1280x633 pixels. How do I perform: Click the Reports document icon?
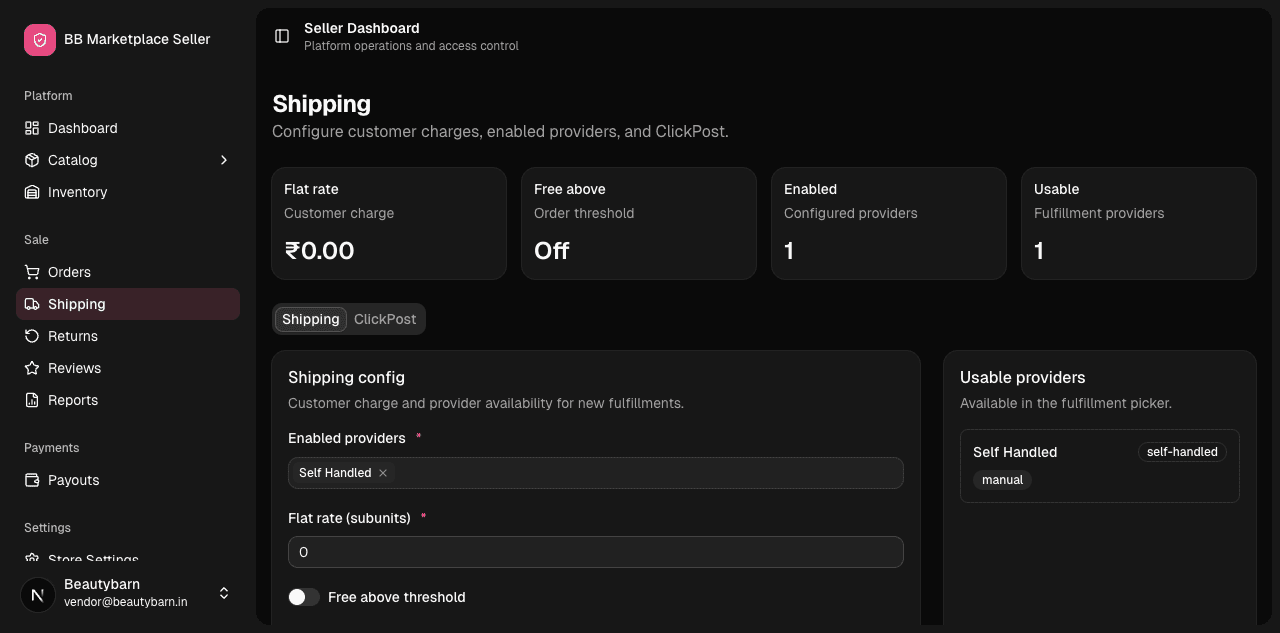click(32, 400)
